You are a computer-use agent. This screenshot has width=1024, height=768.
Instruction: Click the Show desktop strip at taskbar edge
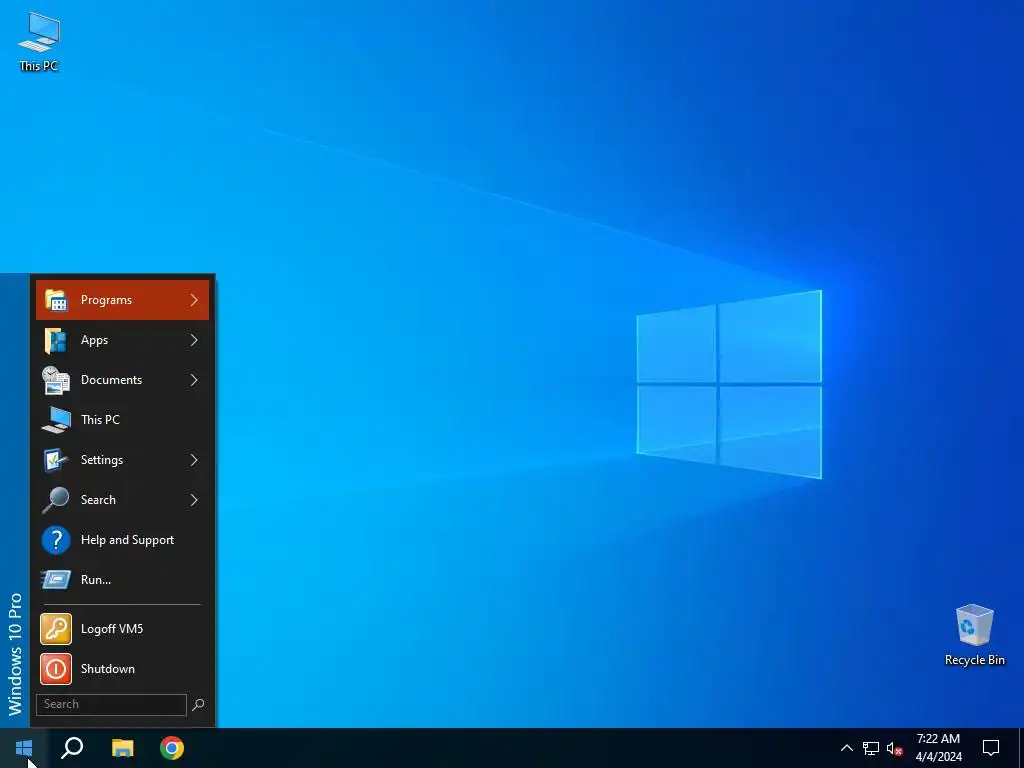click(x=1021, y=748)
